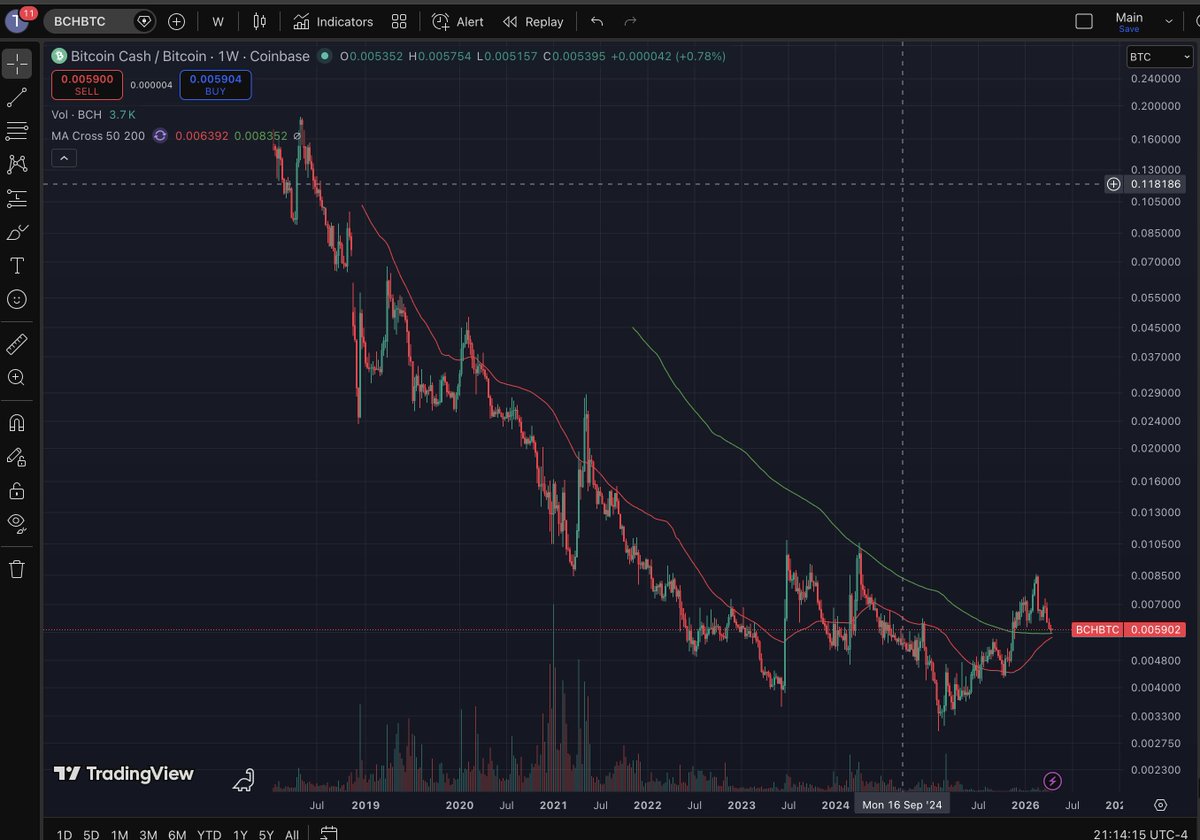The image size is (1200, 840).
Task: Click the MA Cross refresh icon
Action: pos(160,135)
